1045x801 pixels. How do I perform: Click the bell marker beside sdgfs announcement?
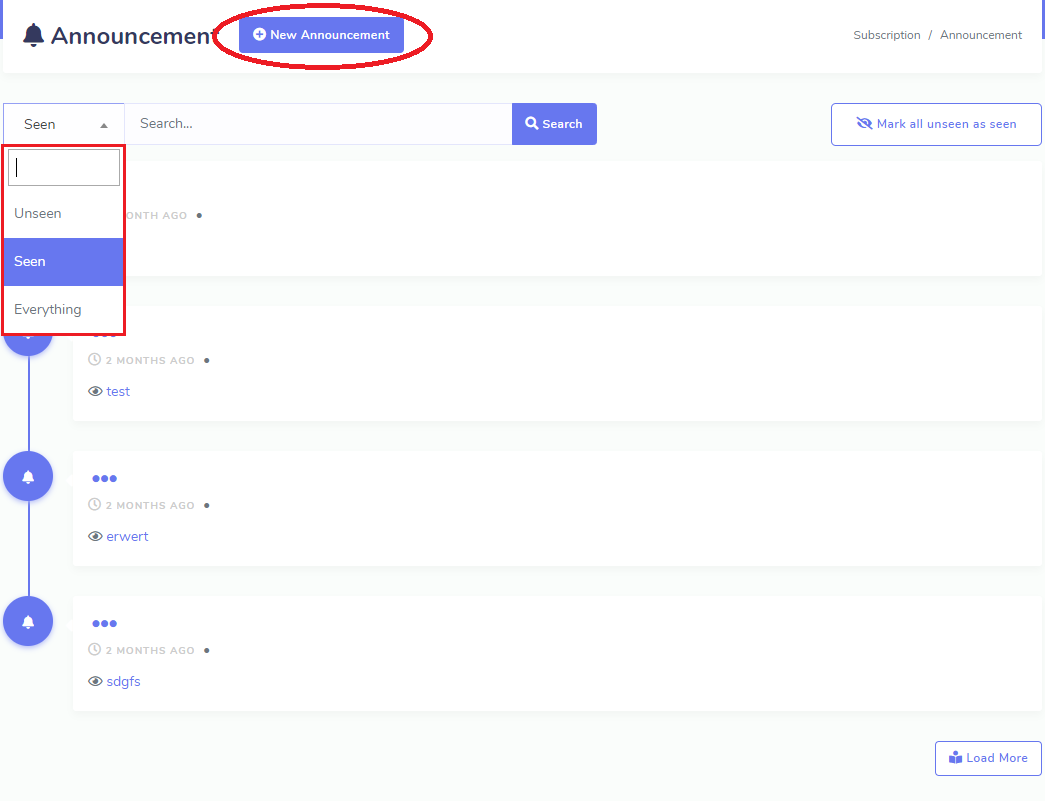28,621
